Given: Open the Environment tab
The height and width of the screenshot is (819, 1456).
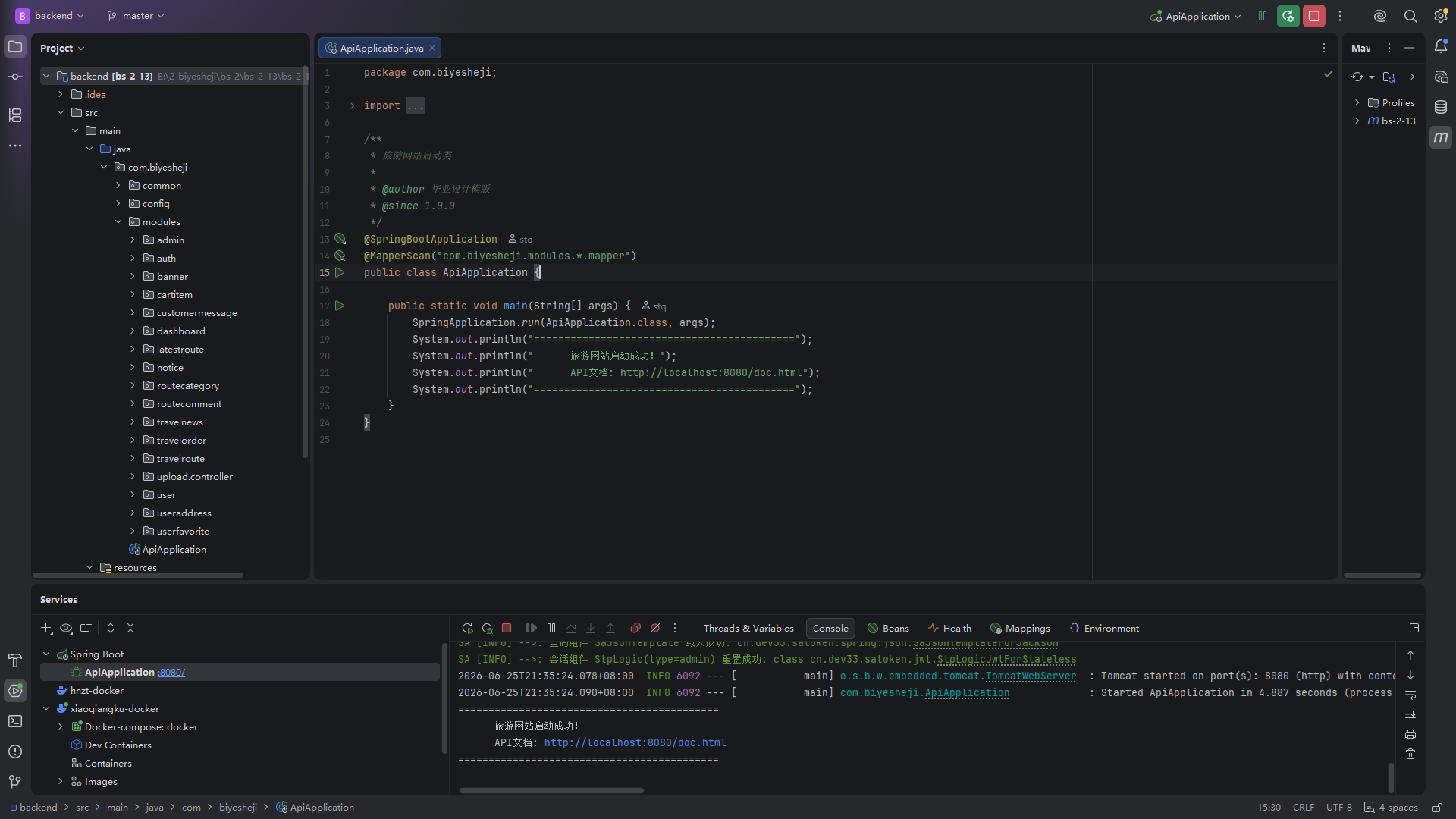Looking at the screenshot, I should (1104, 628).
